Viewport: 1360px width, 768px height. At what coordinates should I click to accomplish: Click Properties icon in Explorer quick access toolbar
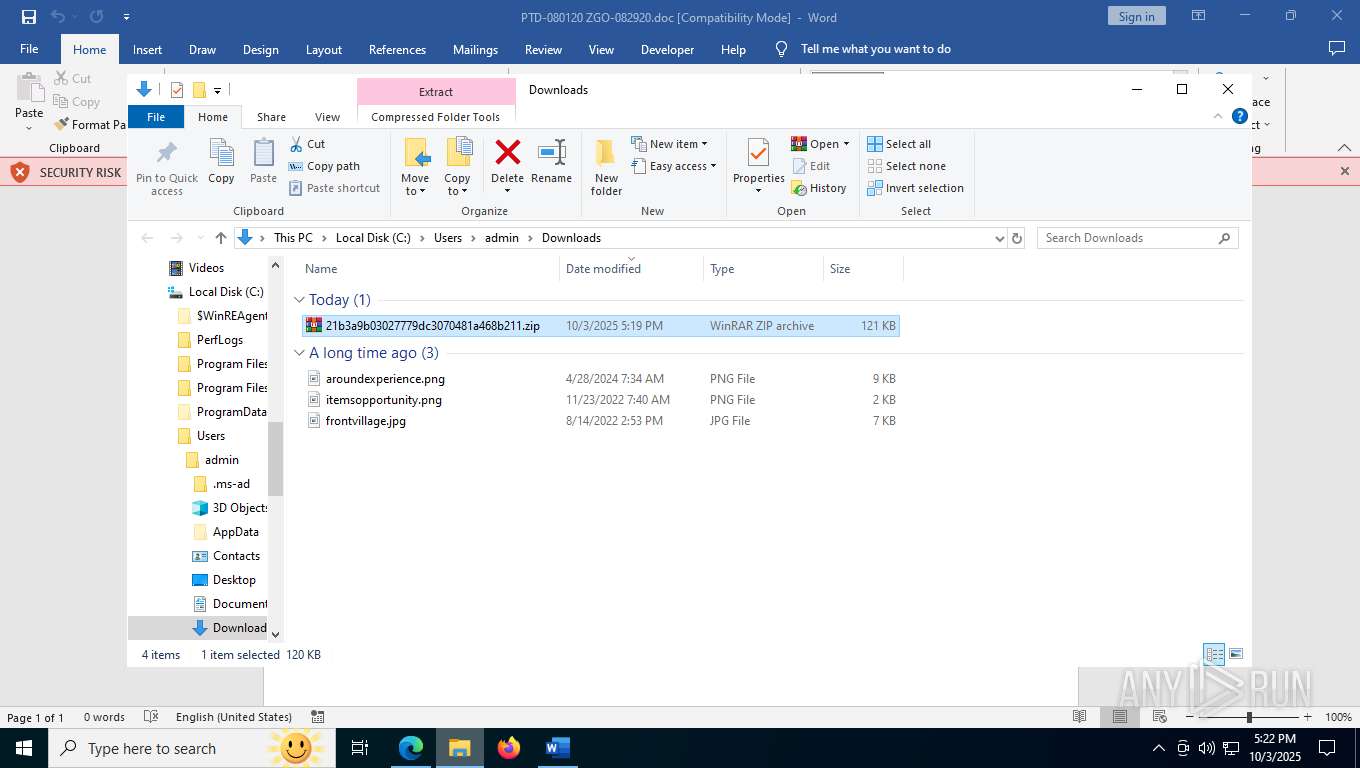pyautogui.click(x=177, y=90)
